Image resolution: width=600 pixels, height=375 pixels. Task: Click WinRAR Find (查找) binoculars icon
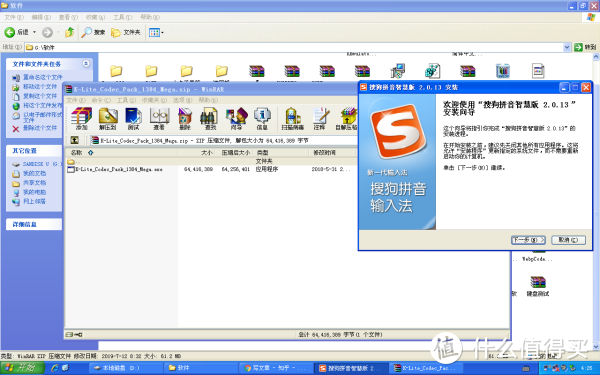(210, 119)
